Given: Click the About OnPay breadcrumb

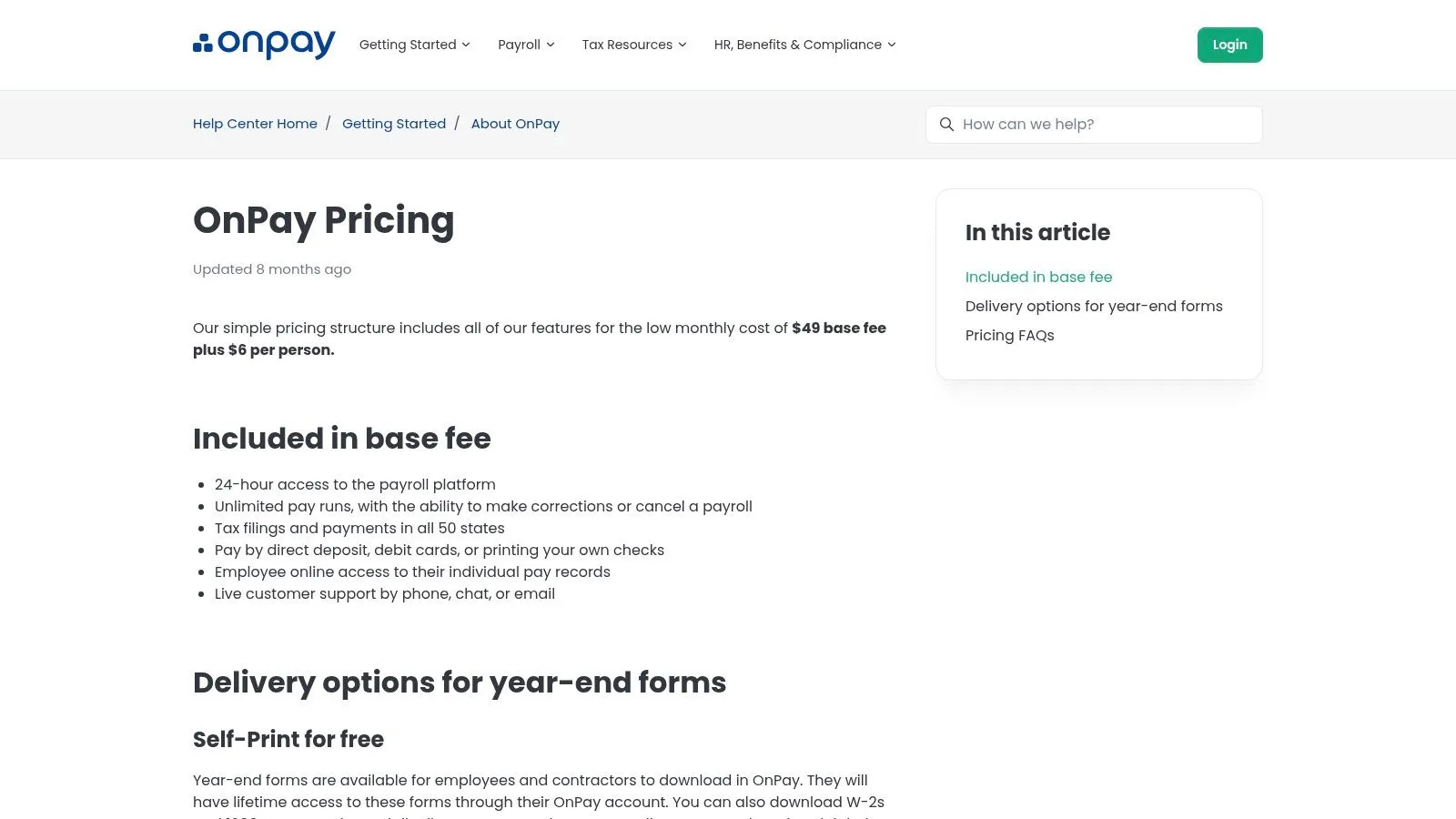Looking at the screenshot, I should pyautogui.click(x=515, y=124).
